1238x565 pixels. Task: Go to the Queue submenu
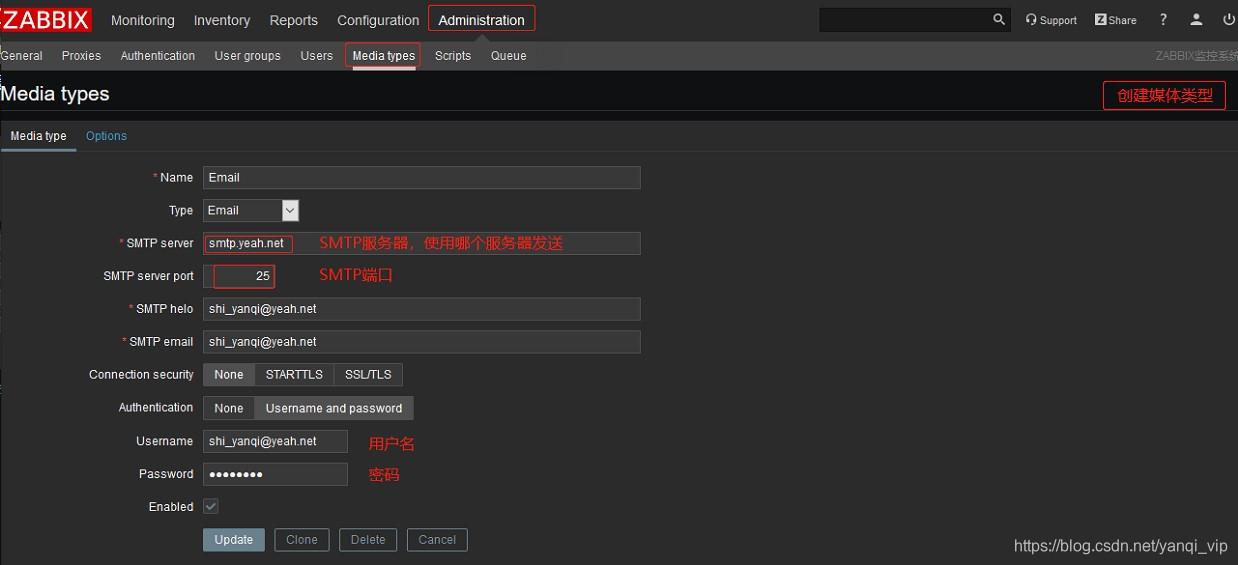coord(508,56)
